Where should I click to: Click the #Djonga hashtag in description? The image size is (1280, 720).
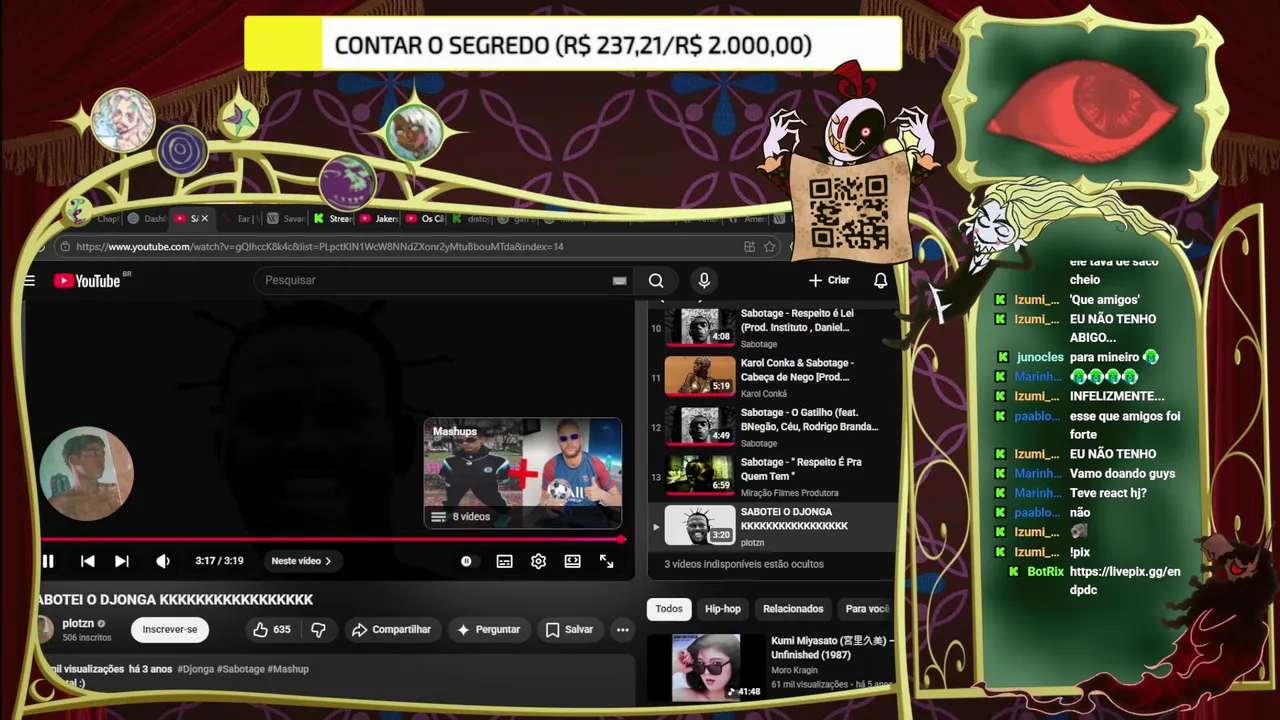196,669
